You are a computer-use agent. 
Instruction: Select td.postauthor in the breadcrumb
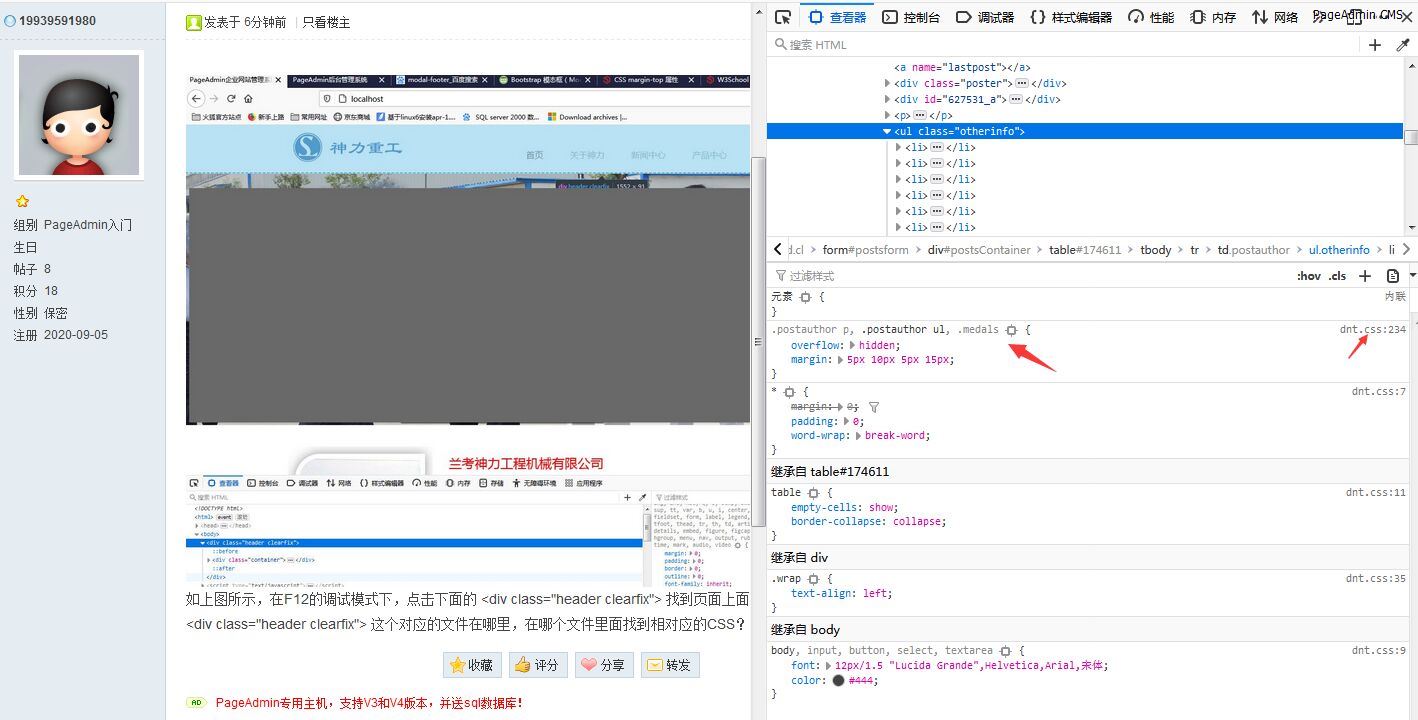(x=1253, y=250)
